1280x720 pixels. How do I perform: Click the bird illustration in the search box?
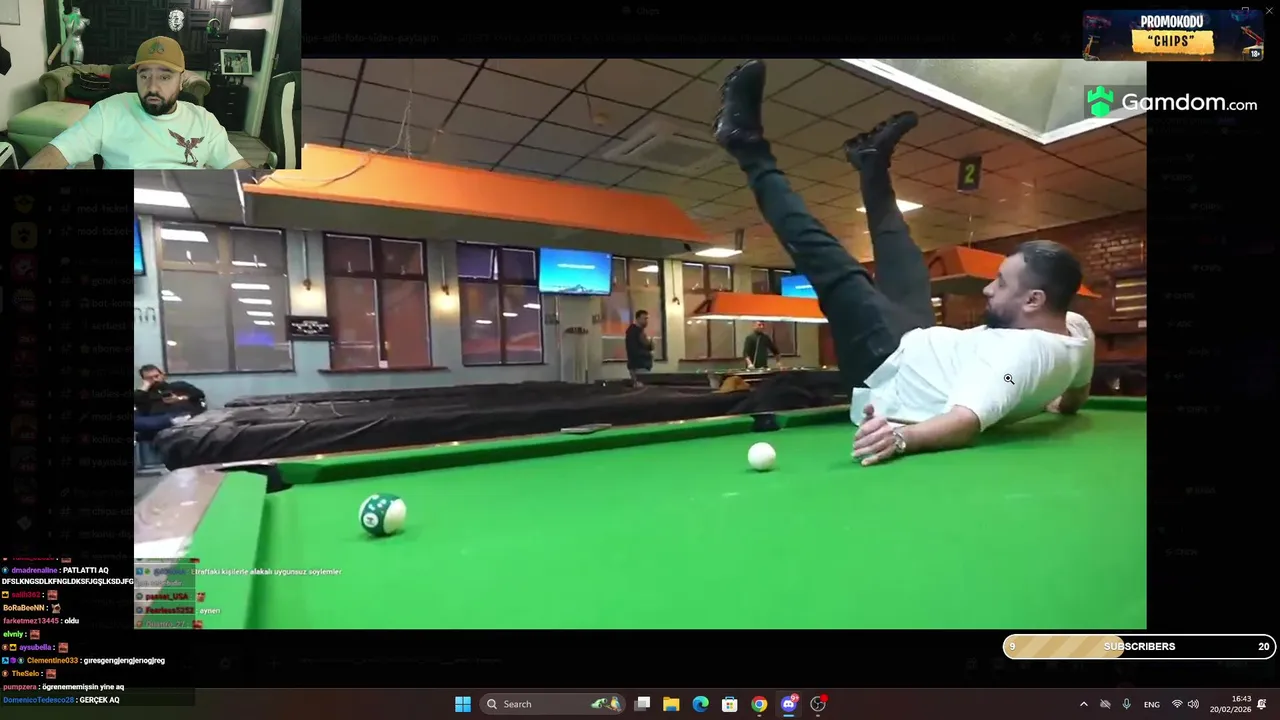pos(606,704)
